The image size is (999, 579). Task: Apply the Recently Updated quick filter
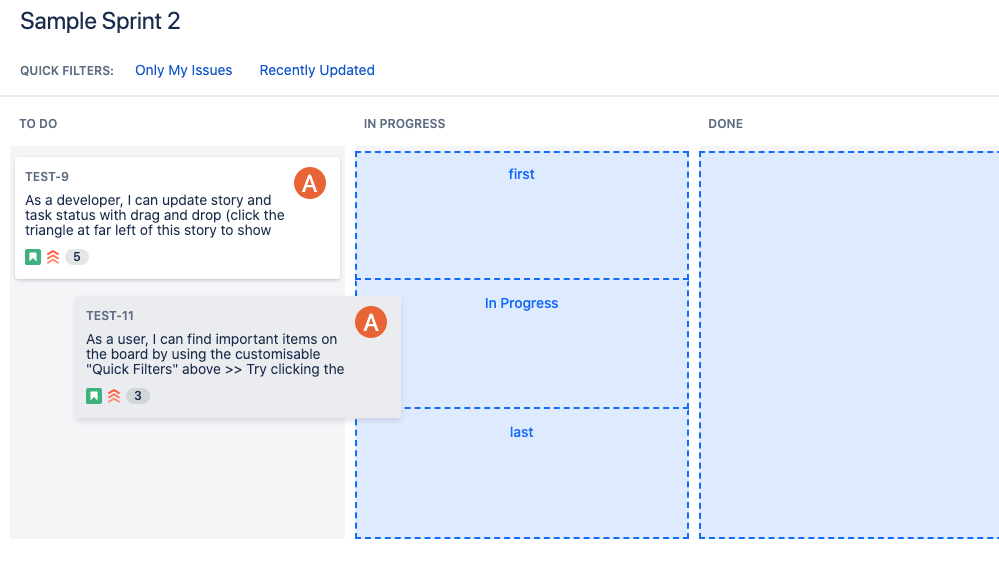point(317,70)
